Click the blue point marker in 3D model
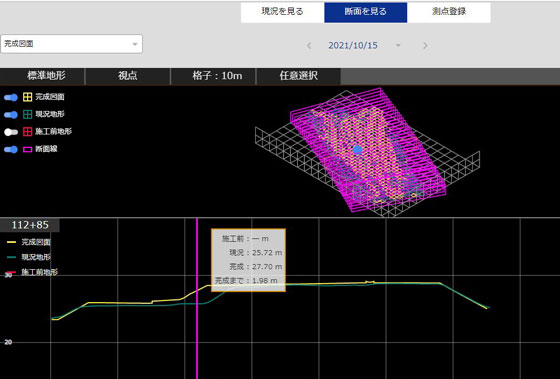 click(x=358, y=150)
